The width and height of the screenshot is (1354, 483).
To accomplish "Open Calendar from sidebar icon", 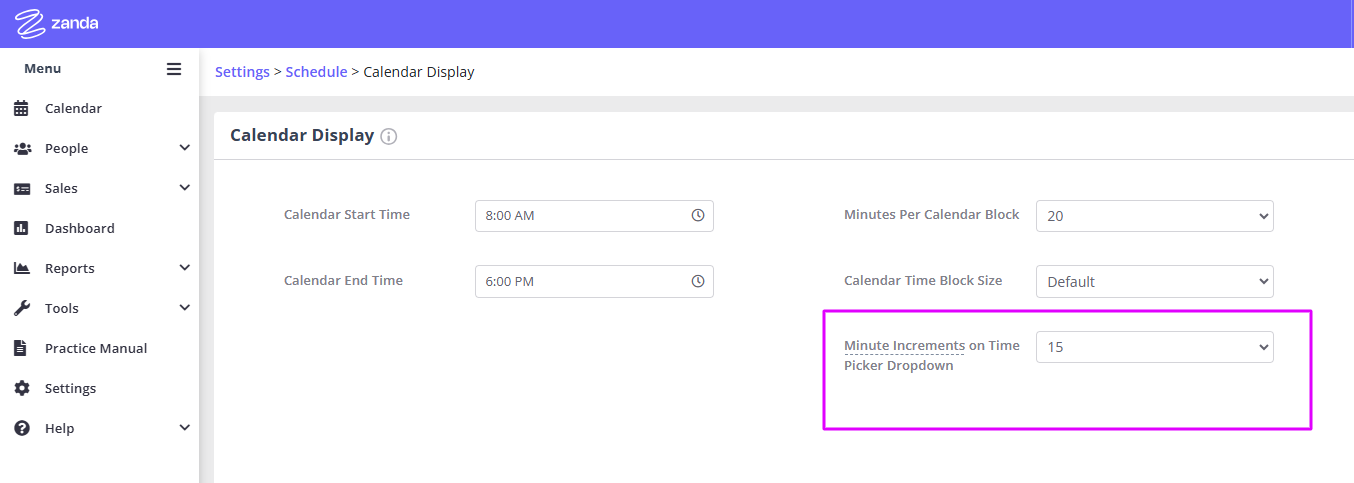I will (21, 108).
